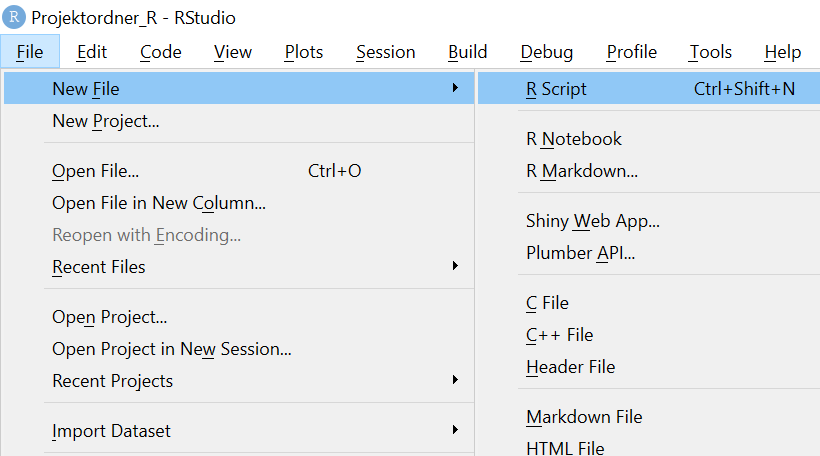Open the View menu
This screenshot has width=820, height=456.
(x=233, y=52)
